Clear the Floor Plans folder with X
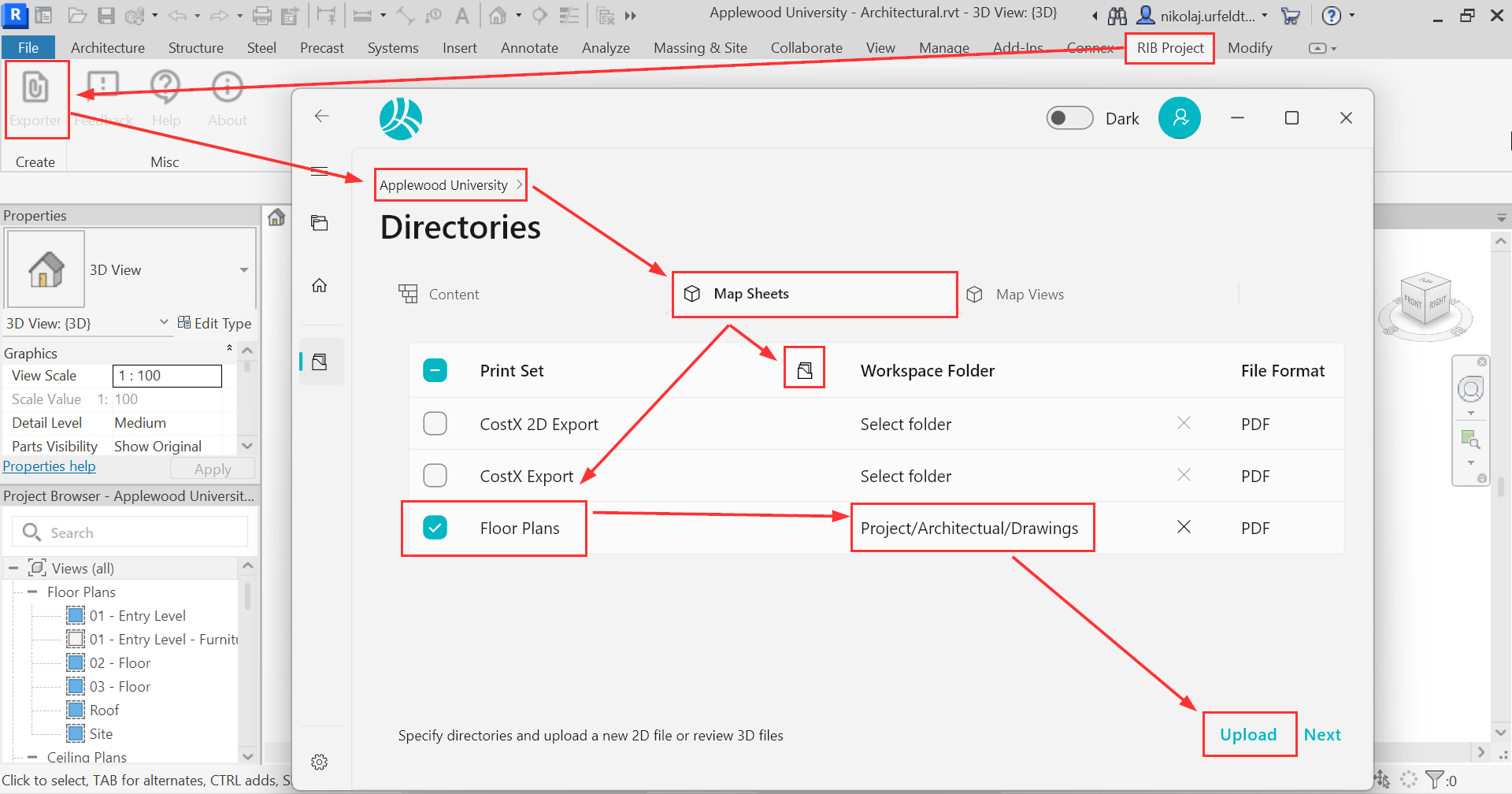Screen dimensions: 1512x794 coord(1183,527)
